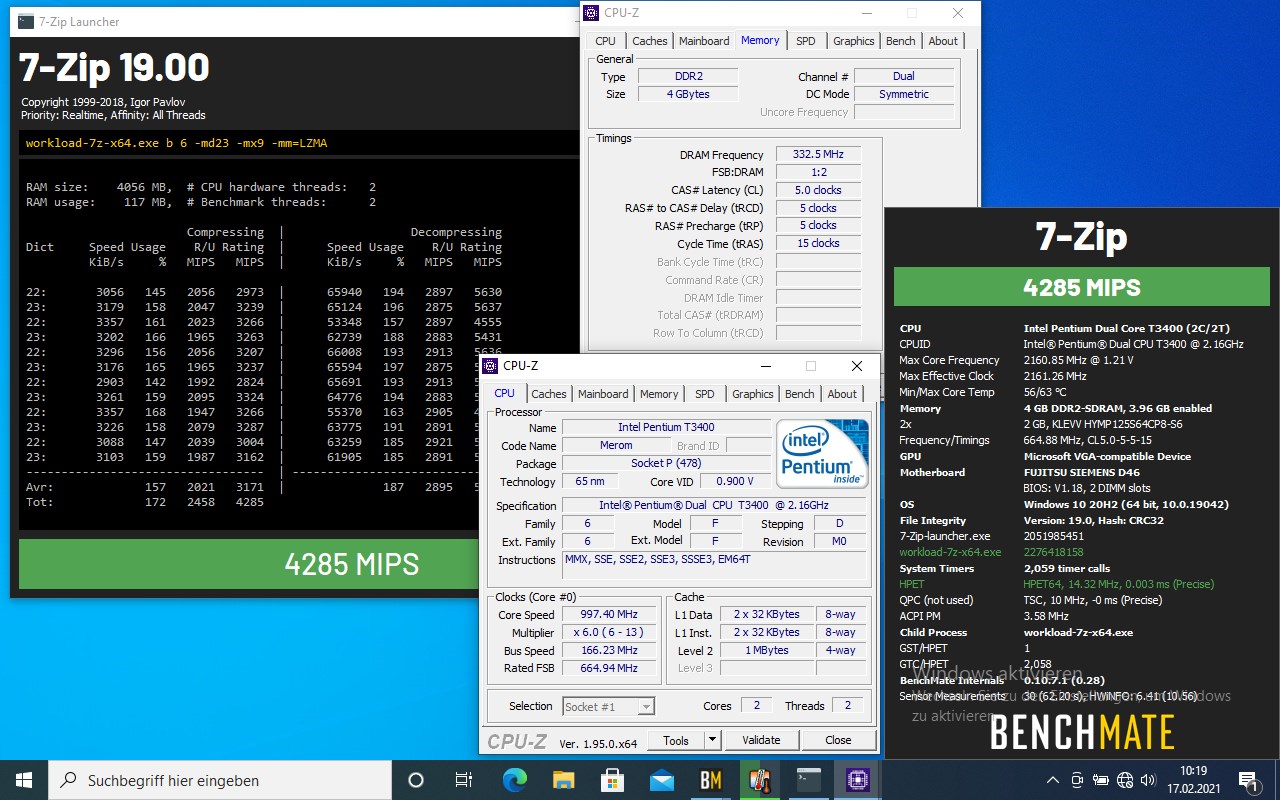1280x800 pixels.
Task: Open power battery tray icon
Action: coord(1101,780)
